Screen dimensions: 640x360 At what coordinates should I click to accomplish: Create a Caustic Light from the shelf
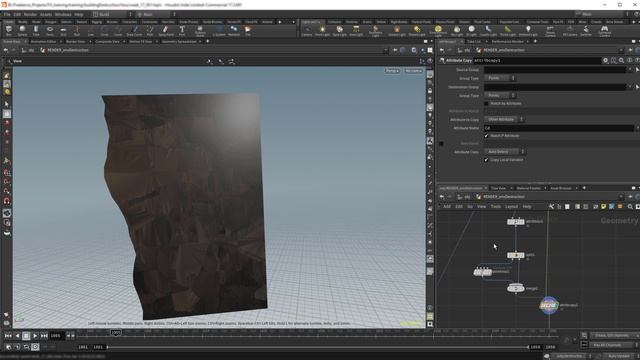488,31
